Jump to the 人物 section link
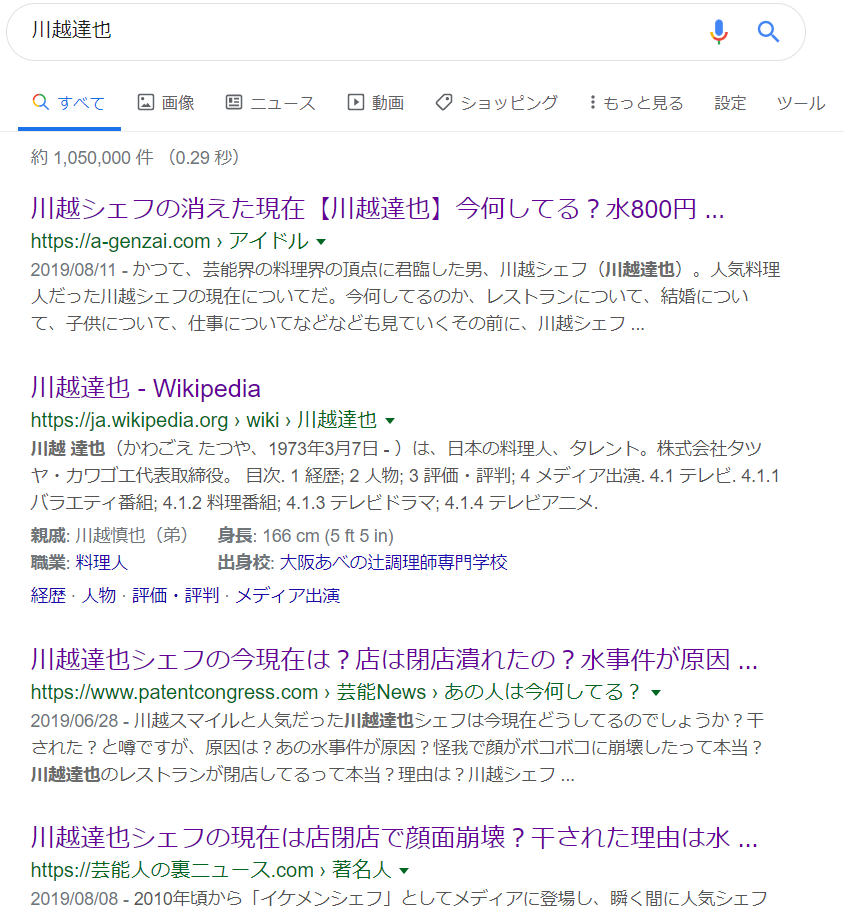The width and height of the screenshot is (844, 915). point(99,595)
